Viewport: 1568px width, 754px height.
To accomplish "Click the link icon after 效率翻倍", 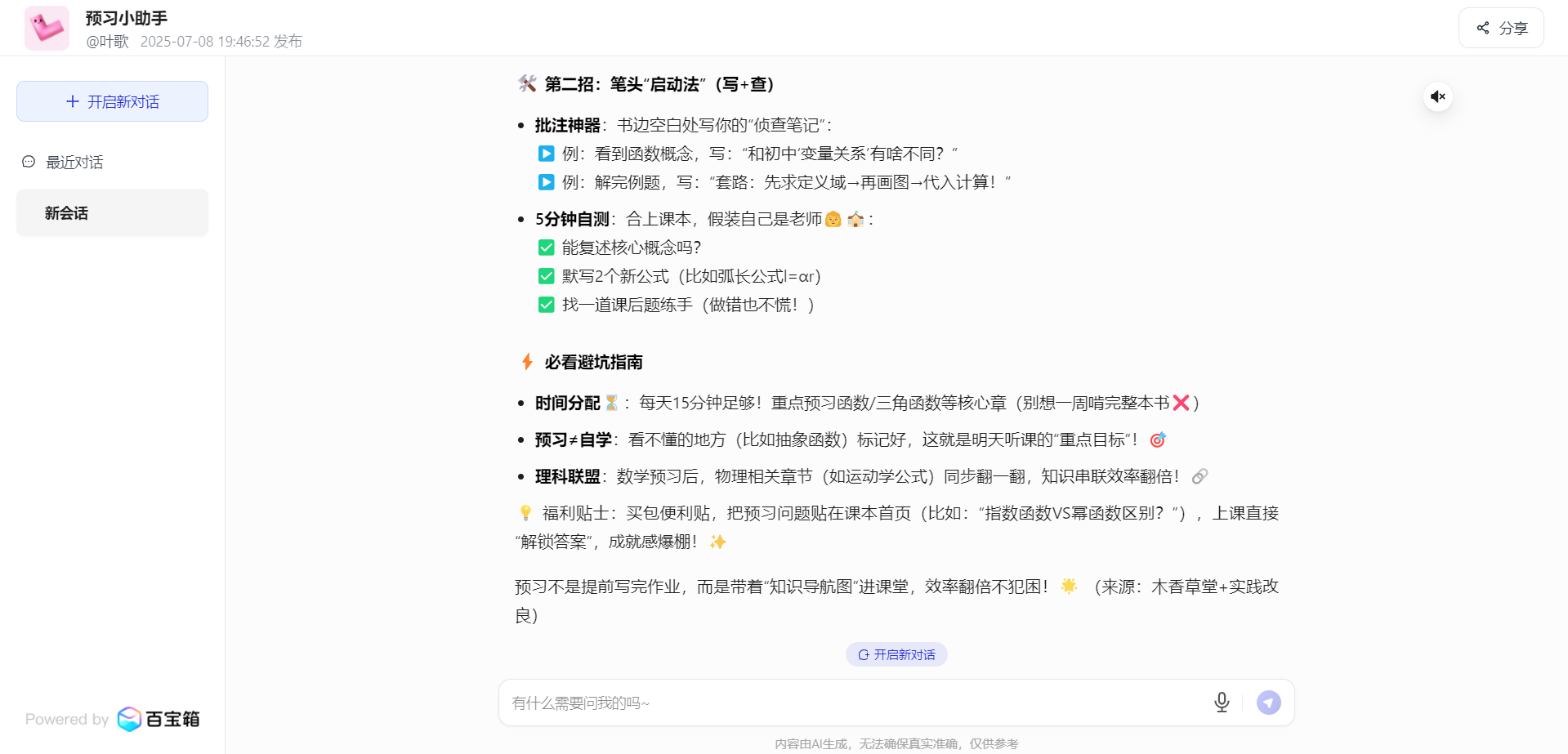I will click(1199, 476).
